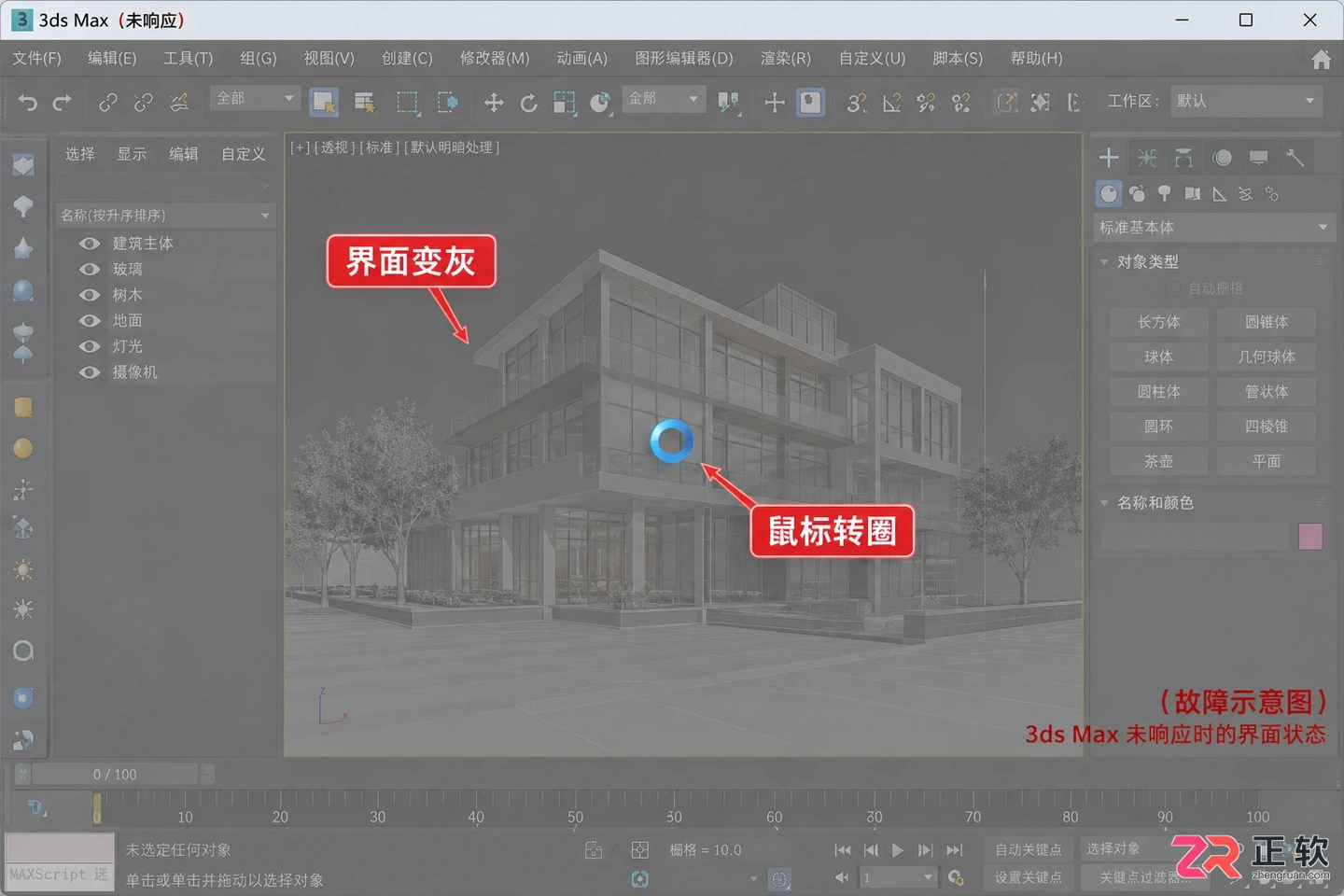
Task: Play the animation
Action: click(x=898, y=850)
